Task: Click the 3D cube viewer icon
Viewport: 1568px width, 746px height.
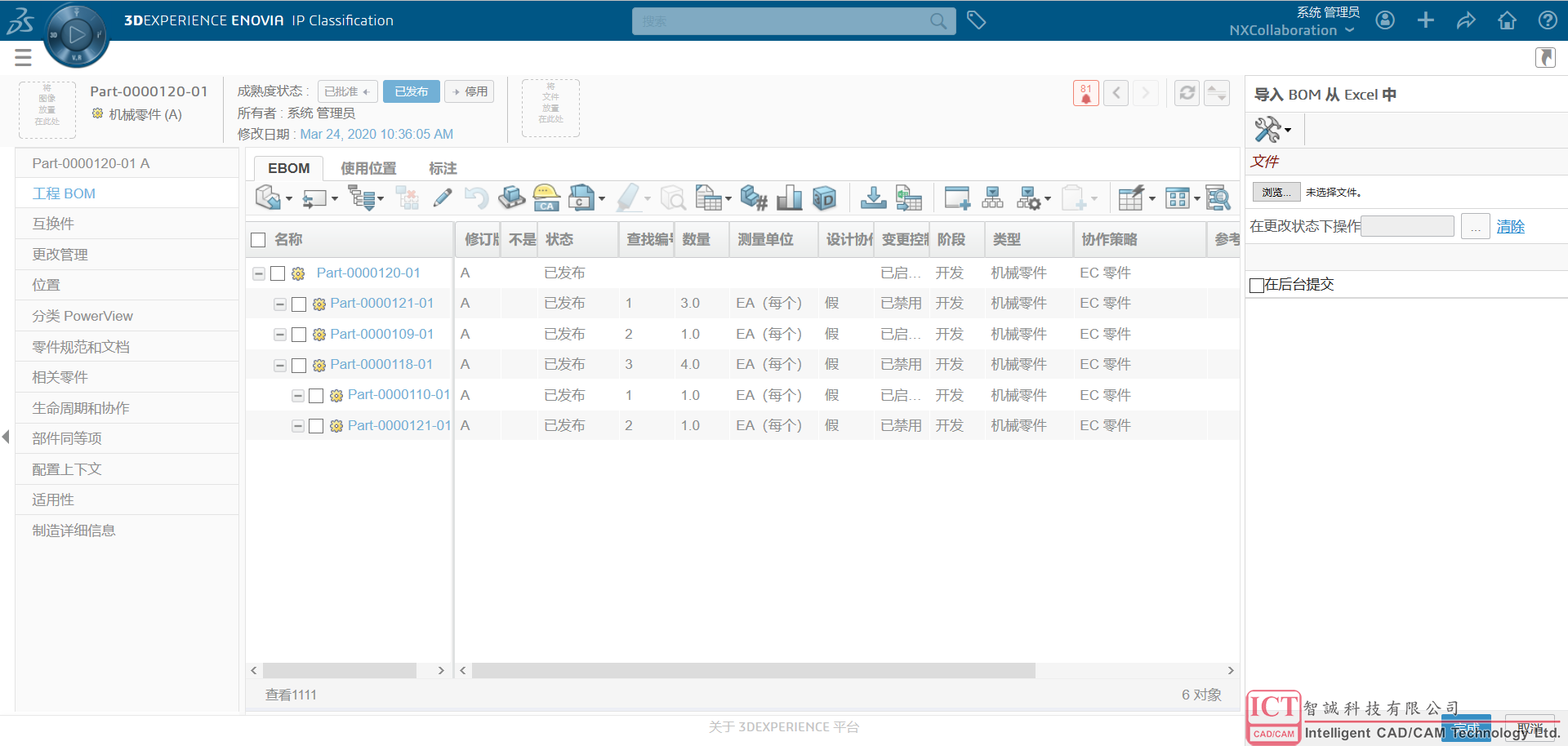Action: (x=825, y=198)
